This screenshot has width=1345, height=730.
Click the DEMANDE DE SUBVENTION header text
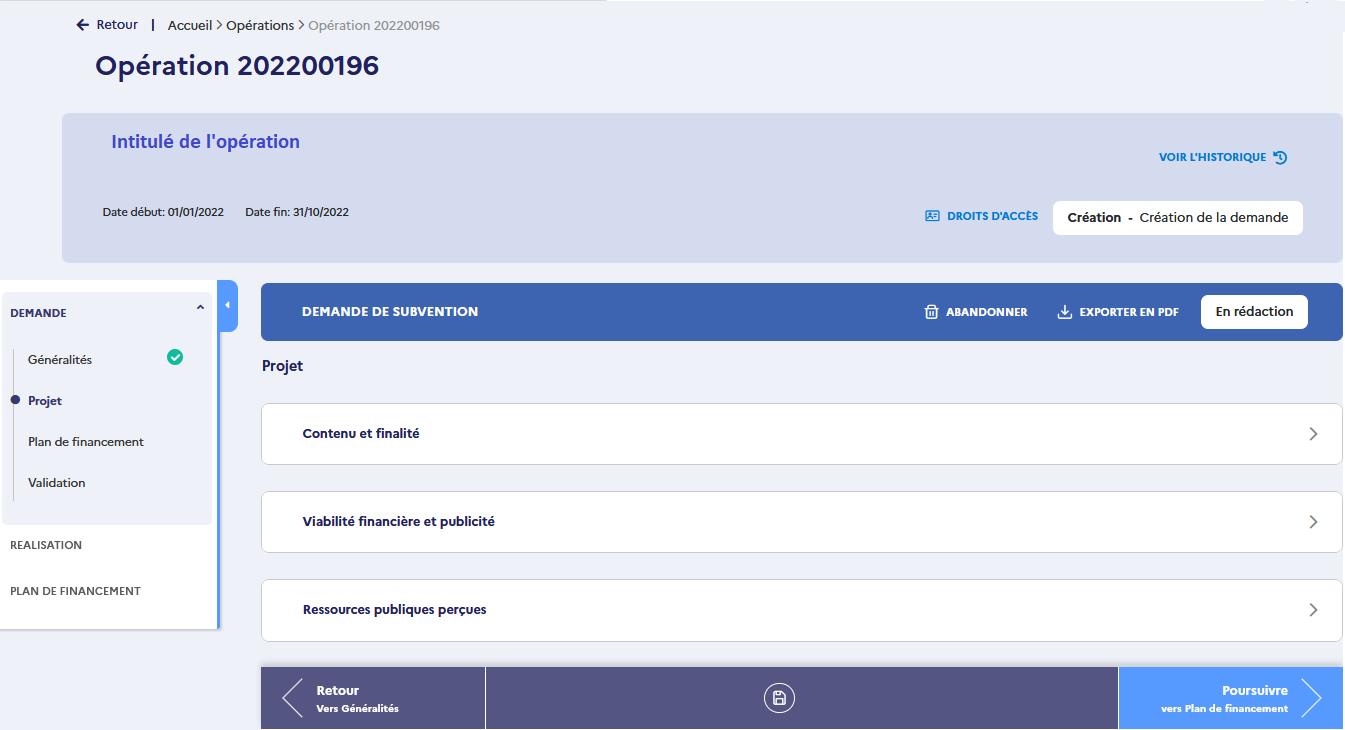point(390,312)
